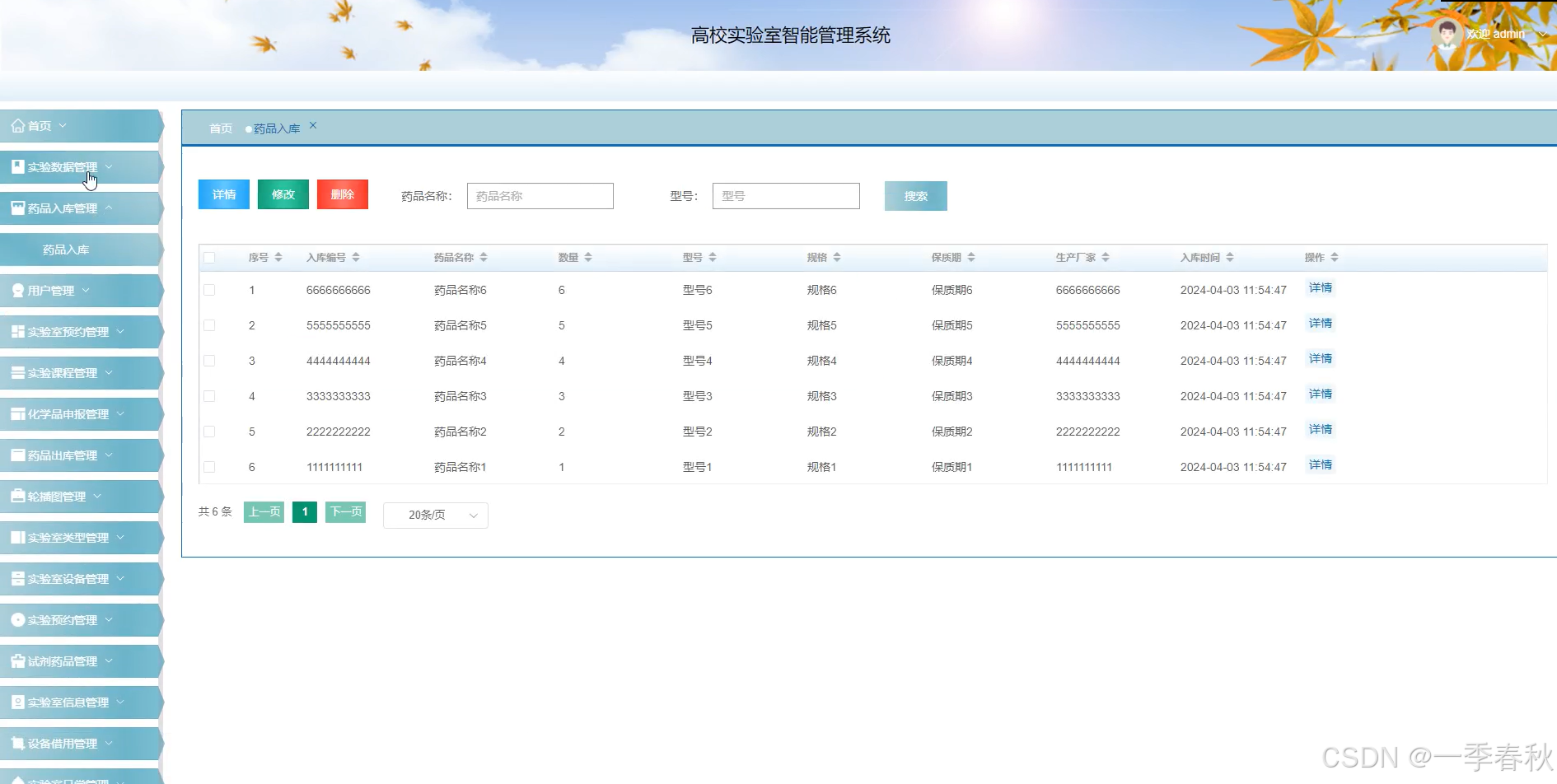This screenshot has width=1557, height=784.
Task: Click the 药品名称 input field
Action: 540,195
